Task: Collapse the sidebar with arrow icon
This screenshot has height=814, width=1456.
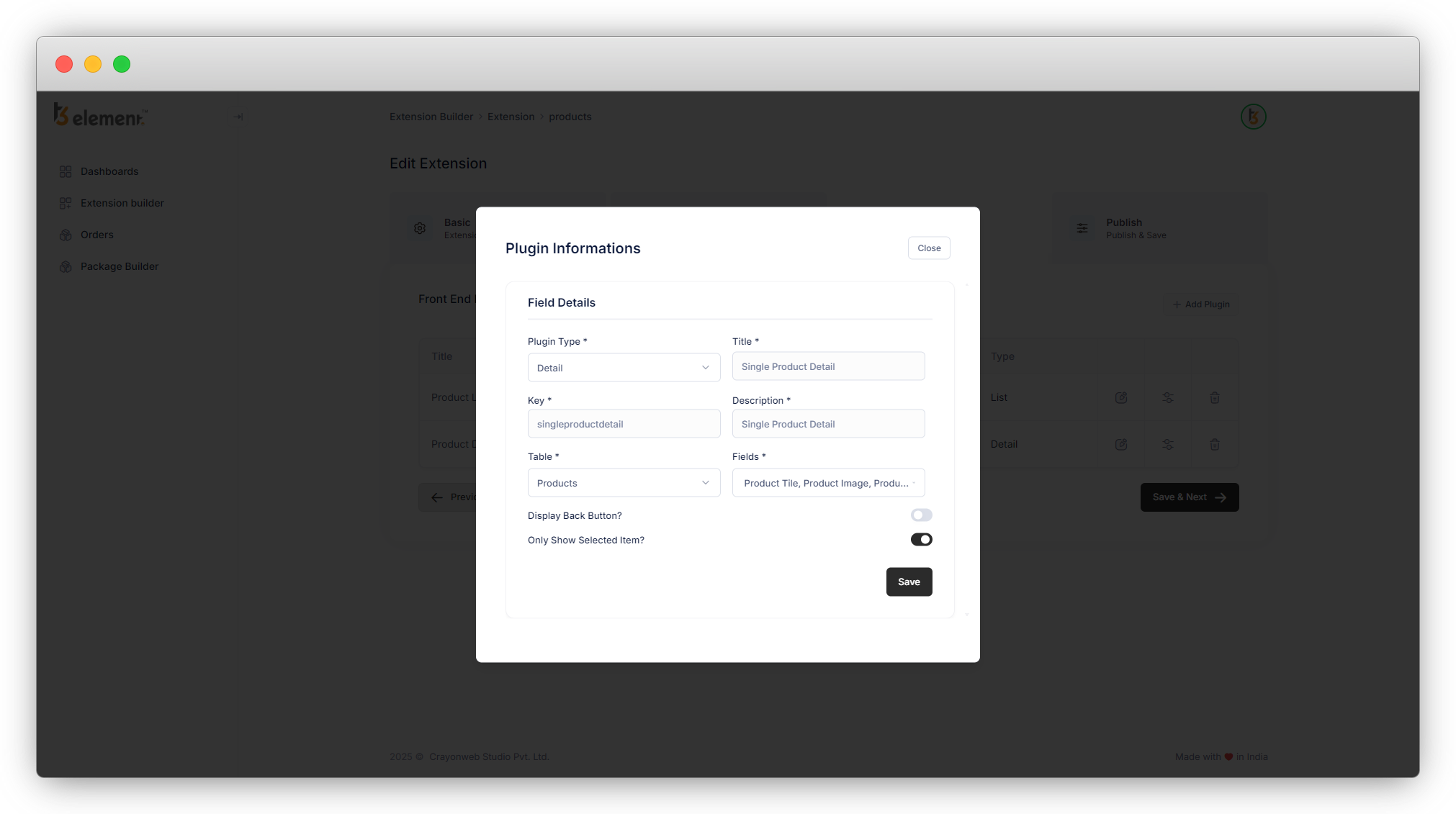Action: point(238,117)
